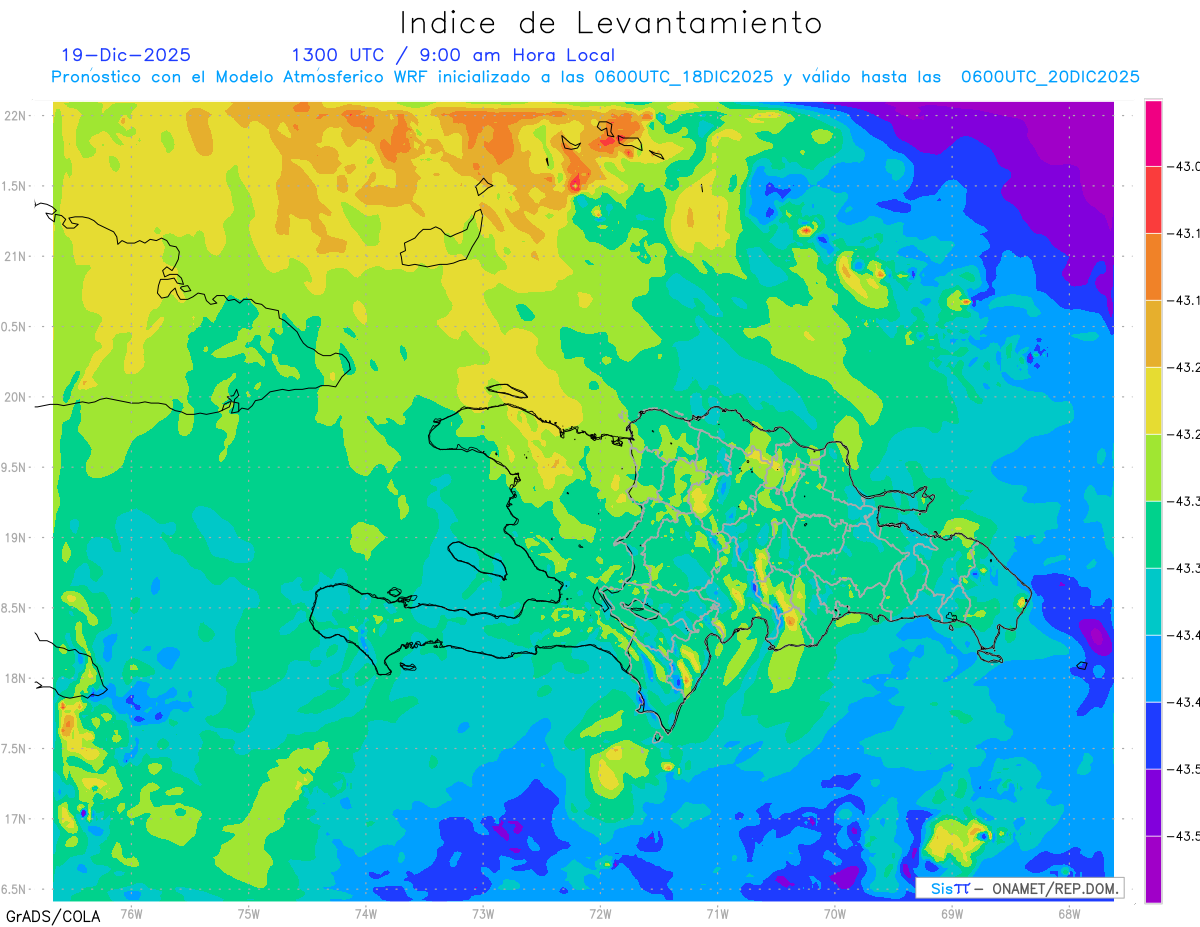Click the "71W" longitude label
Viewport: 1200px width, 927px height.
pos(717,913)
